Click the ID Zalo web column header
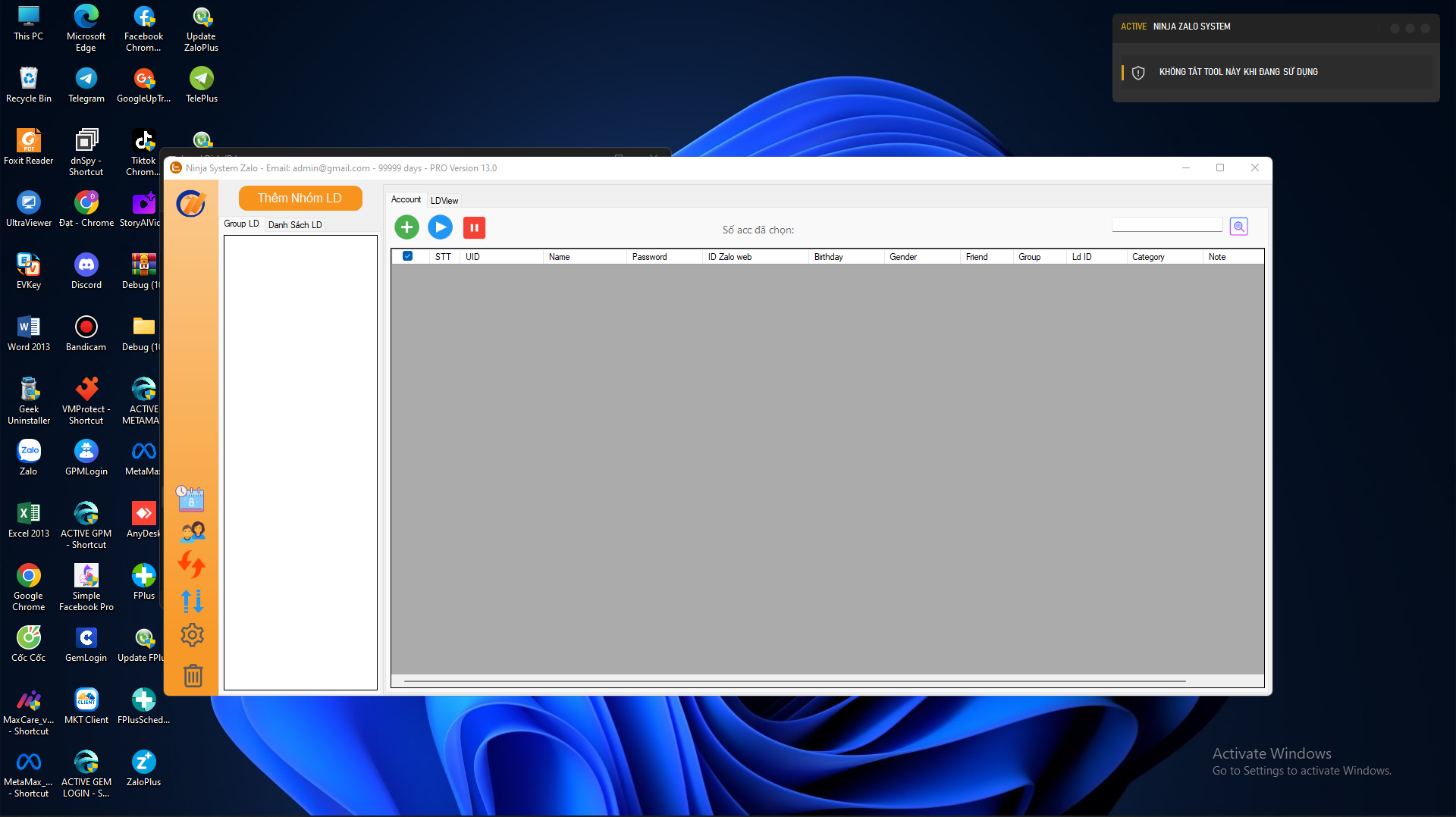 755,257
